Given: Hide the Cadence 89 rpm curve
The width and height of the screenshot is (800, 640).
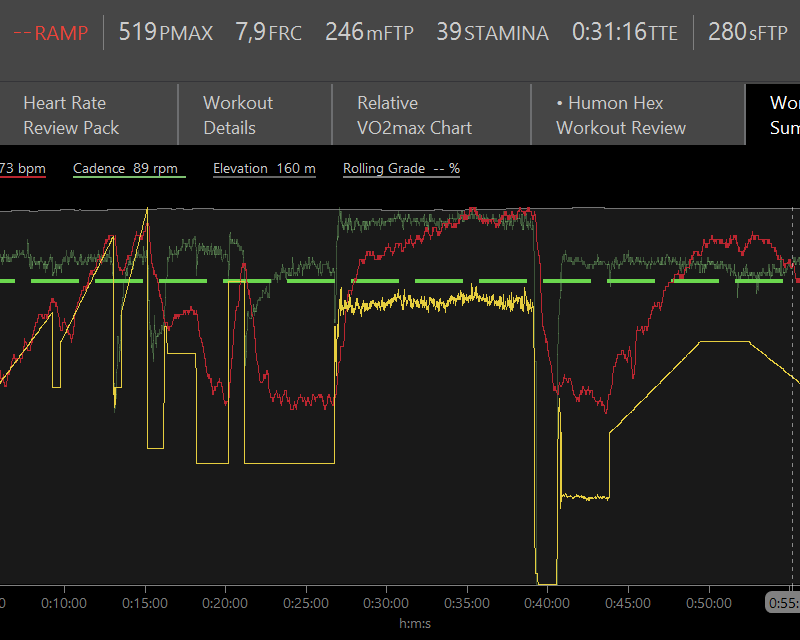Looking at the screenshot, I should click(x=128, y=168).
